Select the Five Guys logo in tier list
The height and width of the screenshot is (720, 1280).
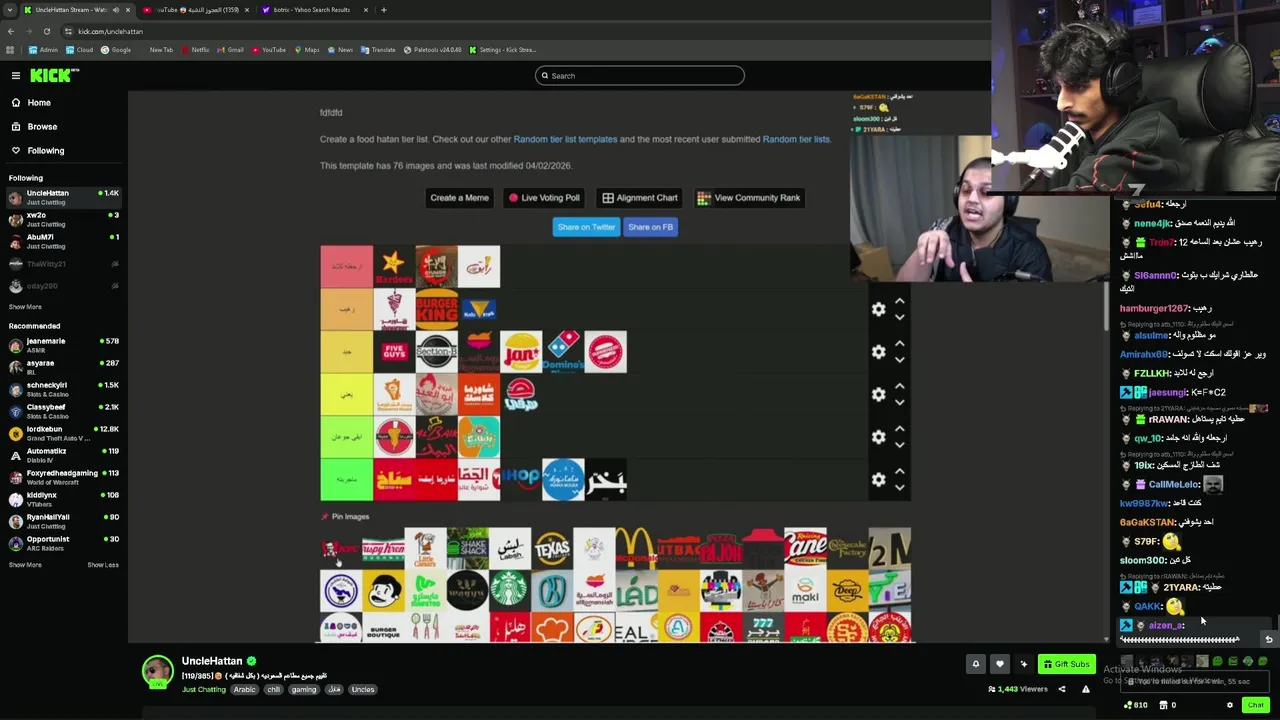point(394,352)
